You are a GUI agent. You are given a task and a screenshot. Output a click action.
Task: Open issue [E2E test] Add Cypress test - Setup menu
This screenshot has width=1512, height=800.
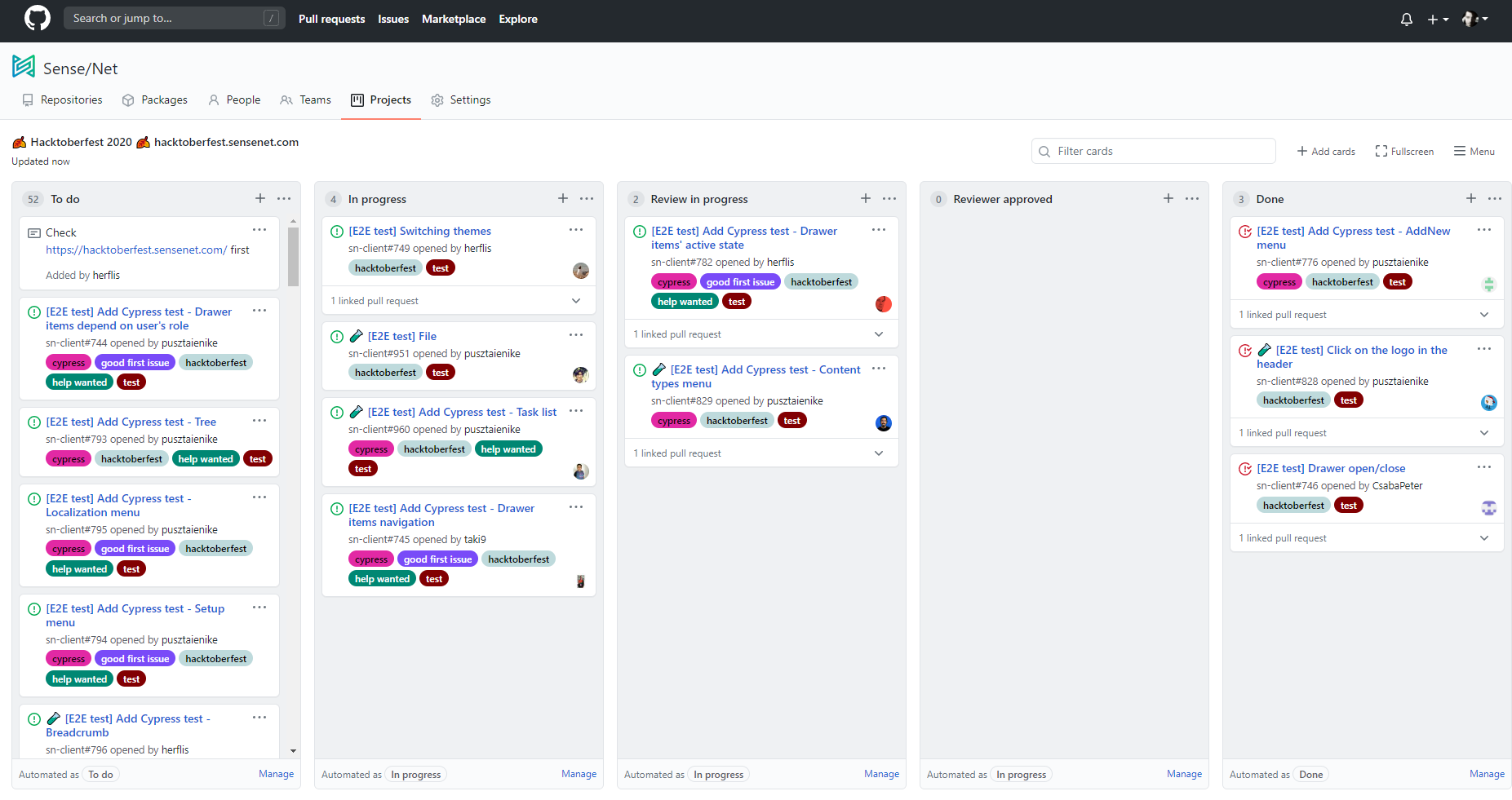[135, 615]
